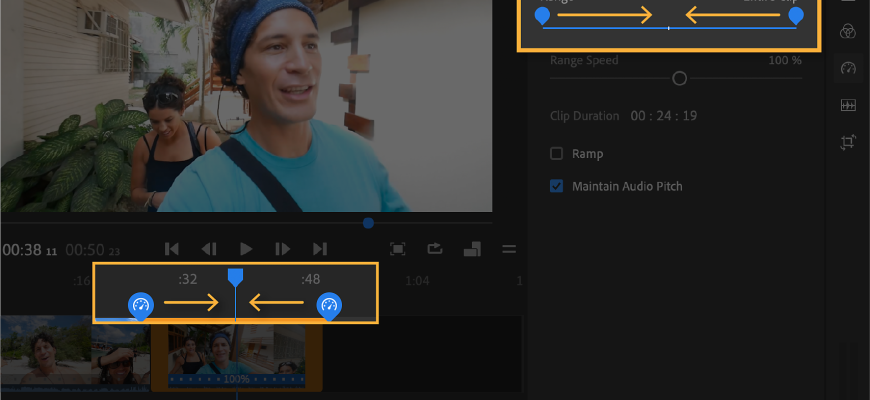Open the aspect ratio settings icon

(x=472, y=249)
